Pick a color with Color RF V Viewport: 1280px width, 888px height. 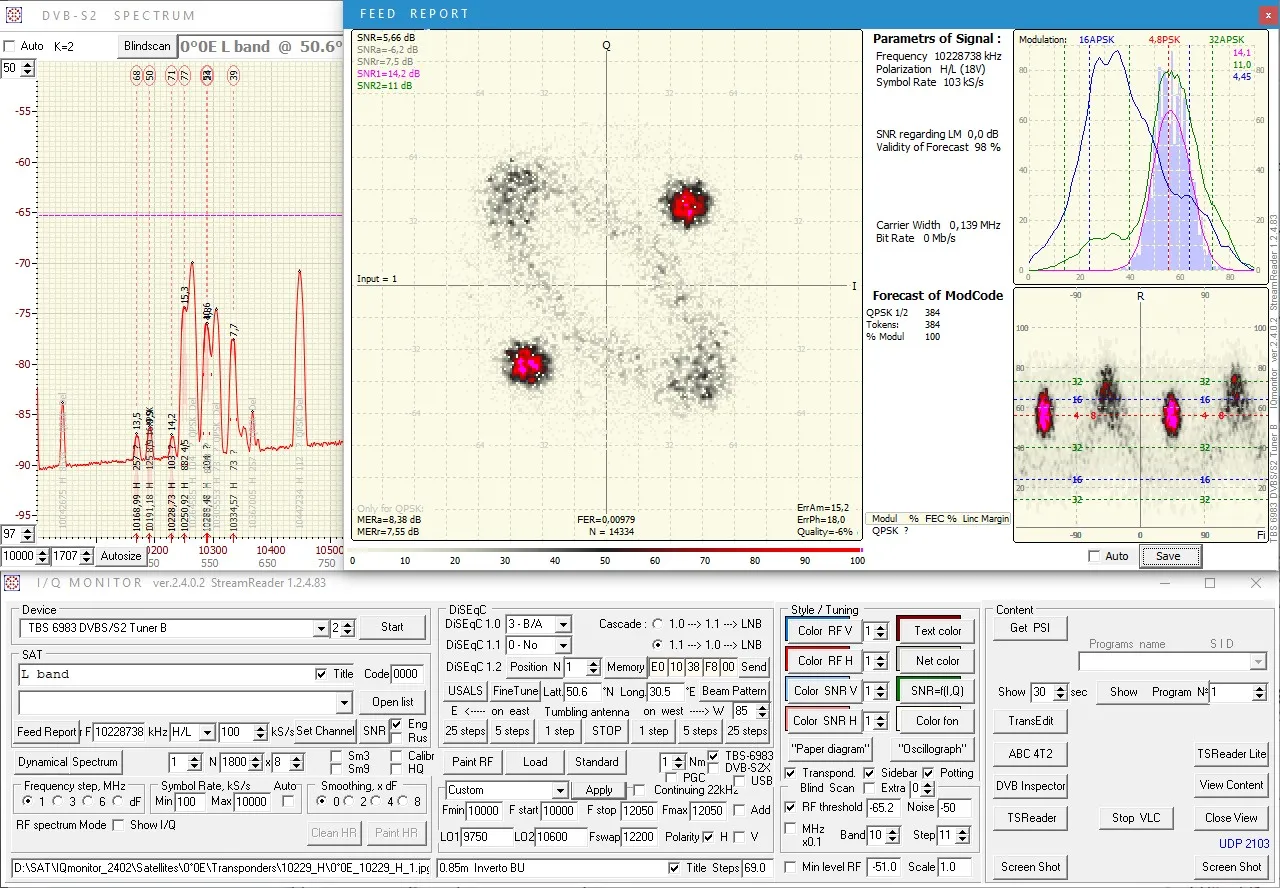pos(824,631)
